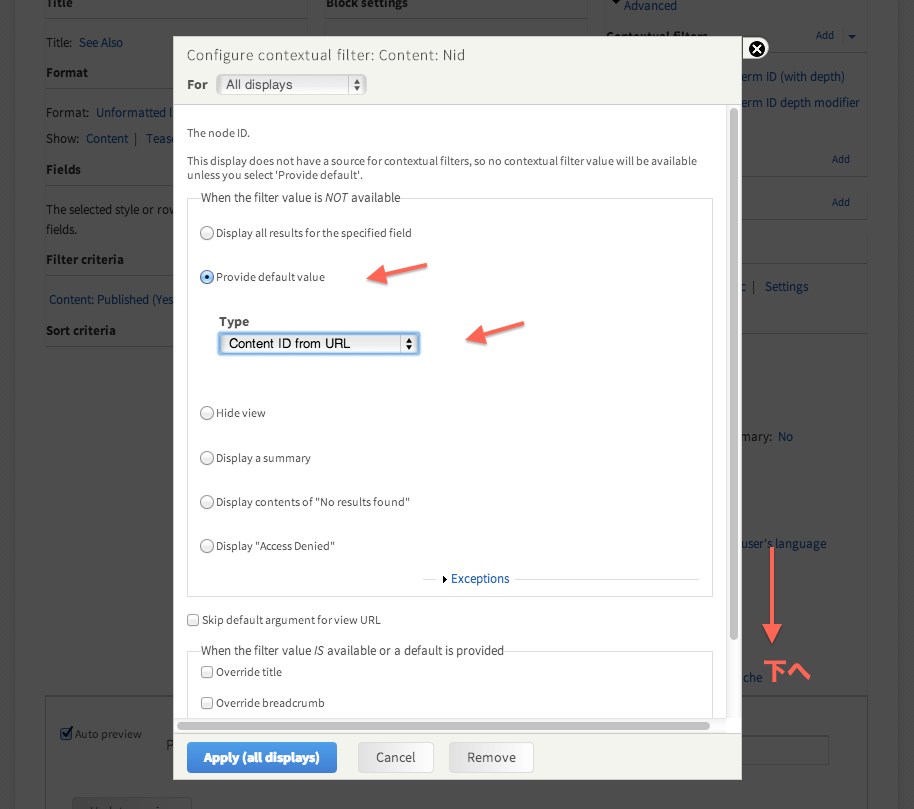The height and width of the screenshot is (809, 914).
Task: Open dropdown arrow next to contextual filters Add
Action: (x=852, y=36)
